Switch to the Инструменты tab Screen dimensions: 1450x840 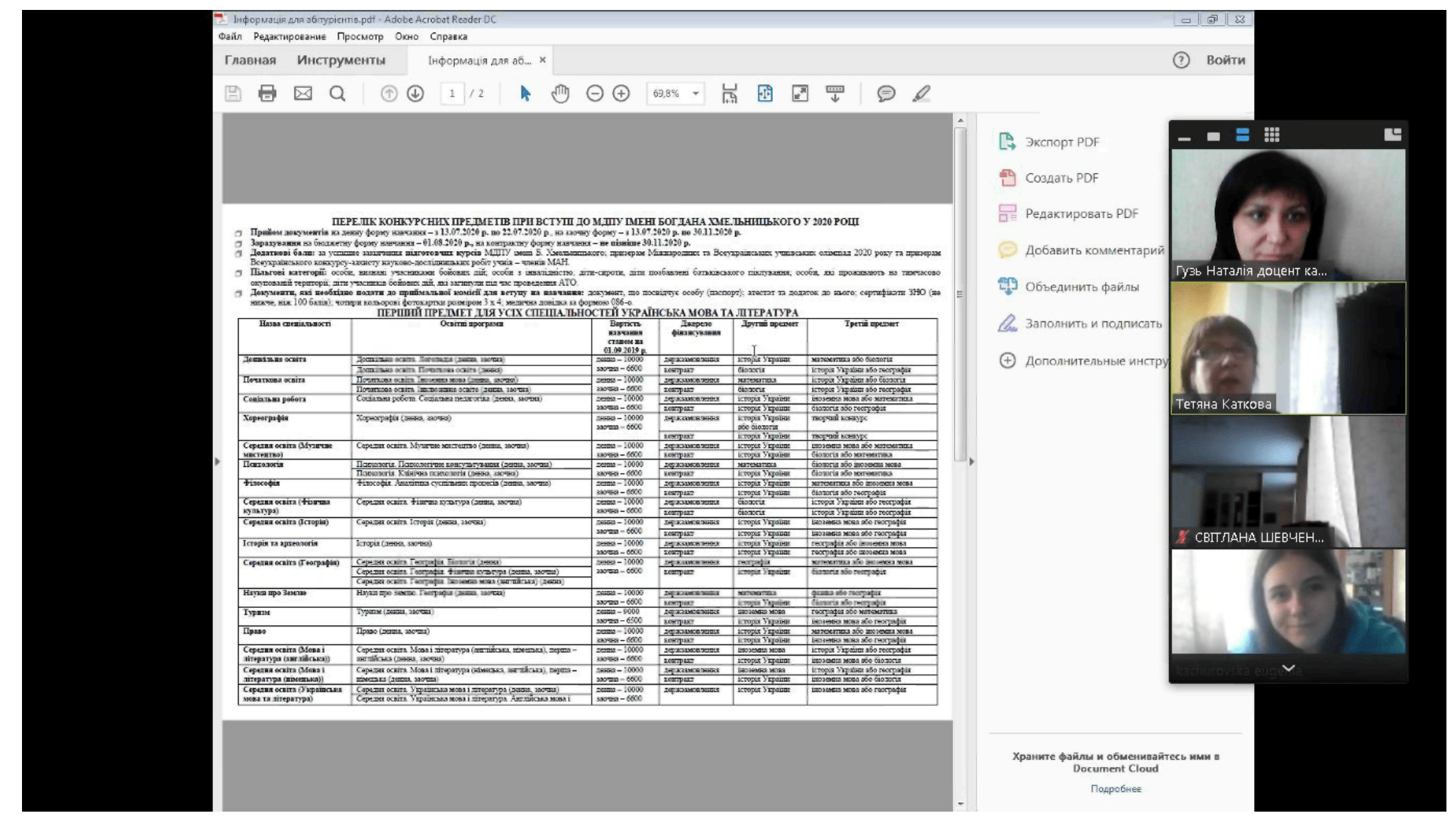coord(341,60)
